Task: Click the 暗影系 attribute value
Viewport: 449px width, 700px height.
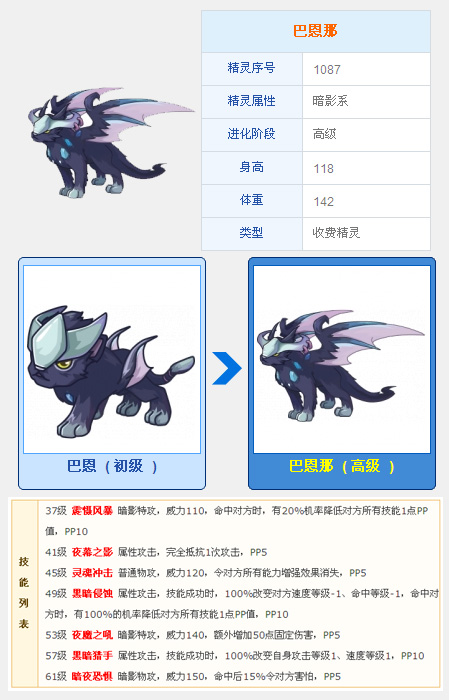Action: [x=330, y=101]
